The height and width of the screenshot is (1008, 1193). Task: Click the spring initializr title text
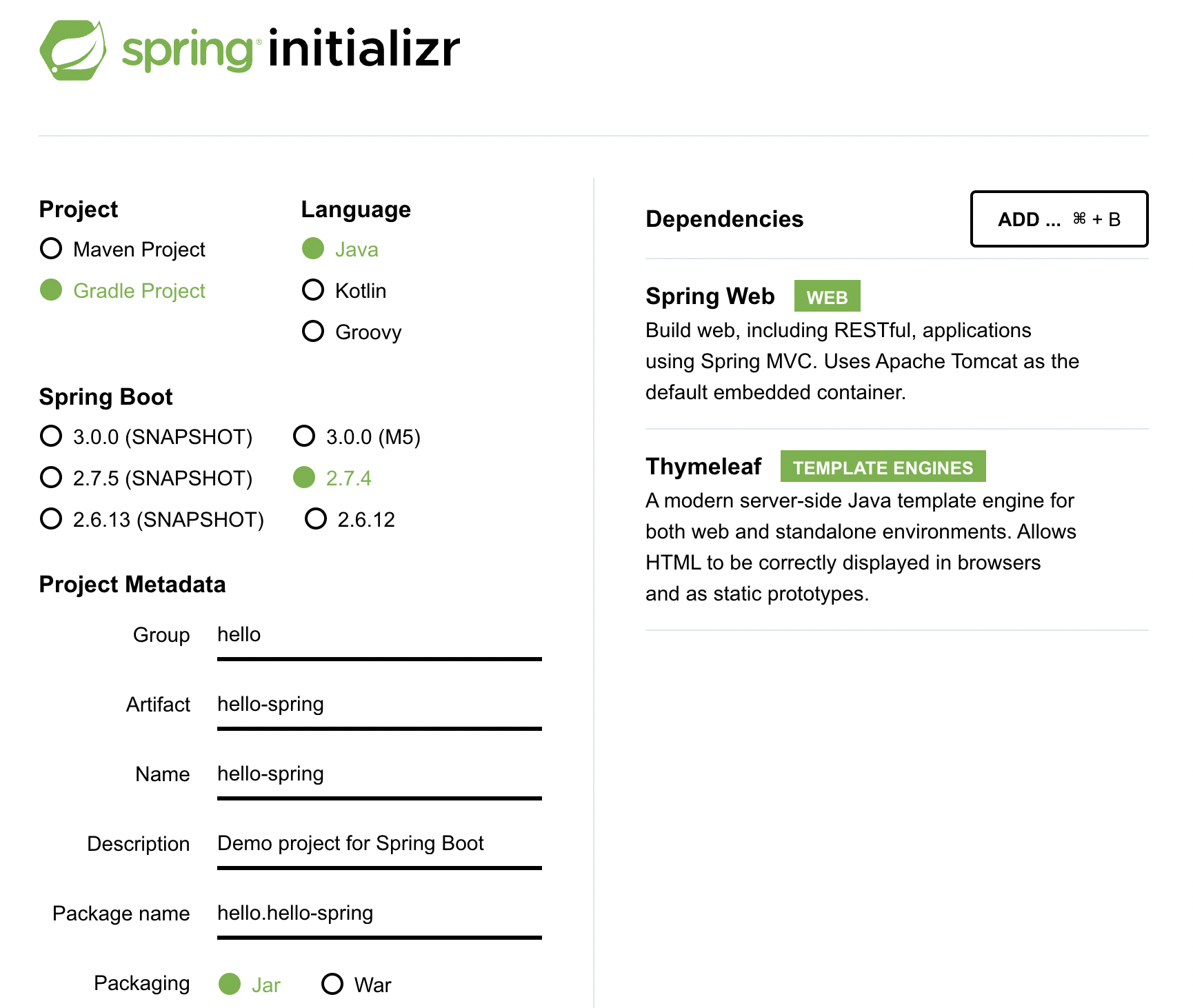tap(291, 49)
